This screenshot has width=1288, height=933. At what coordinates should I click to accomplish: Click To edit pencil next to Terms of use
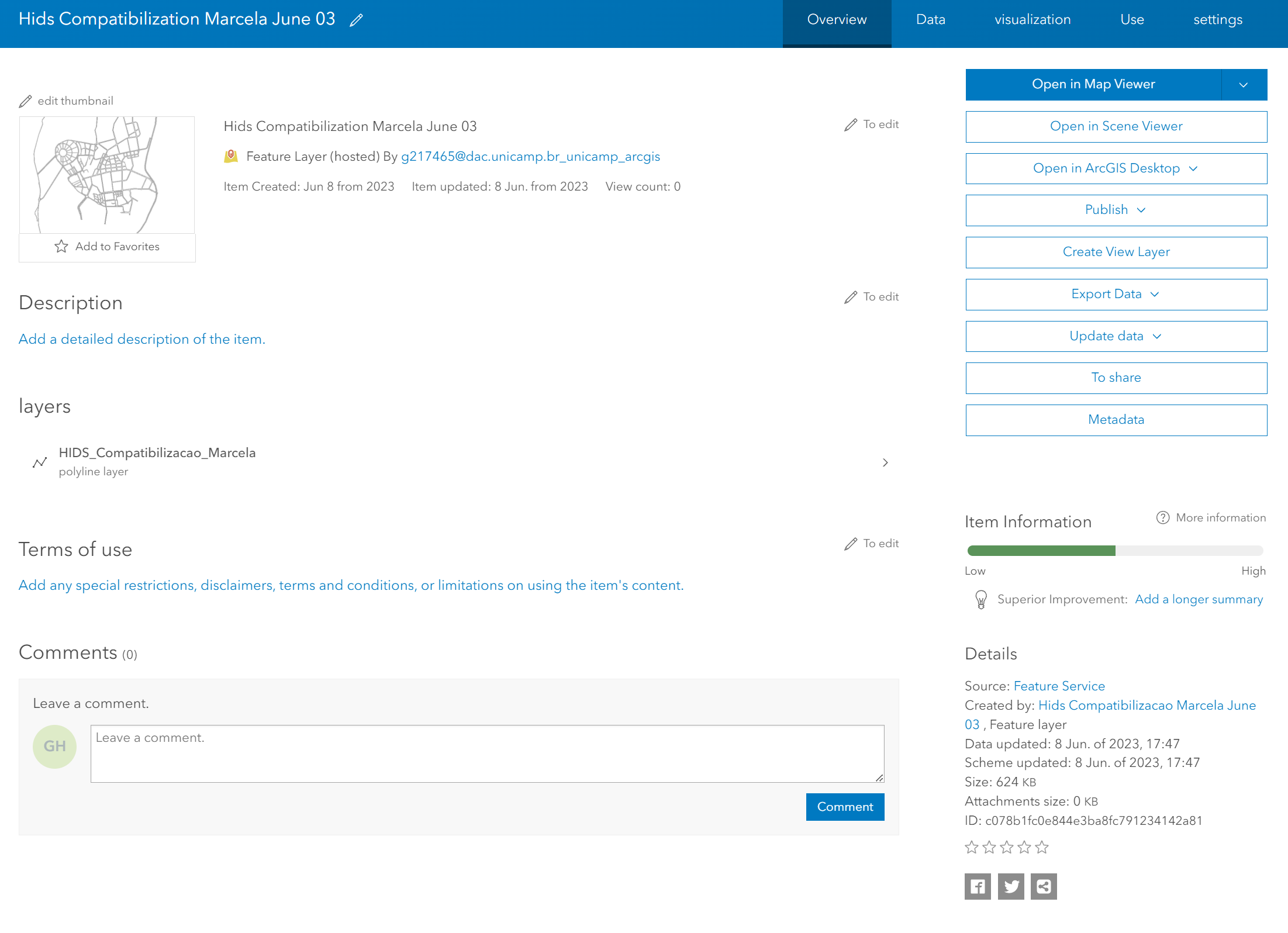pyautogui.click(x=851, y=544)
